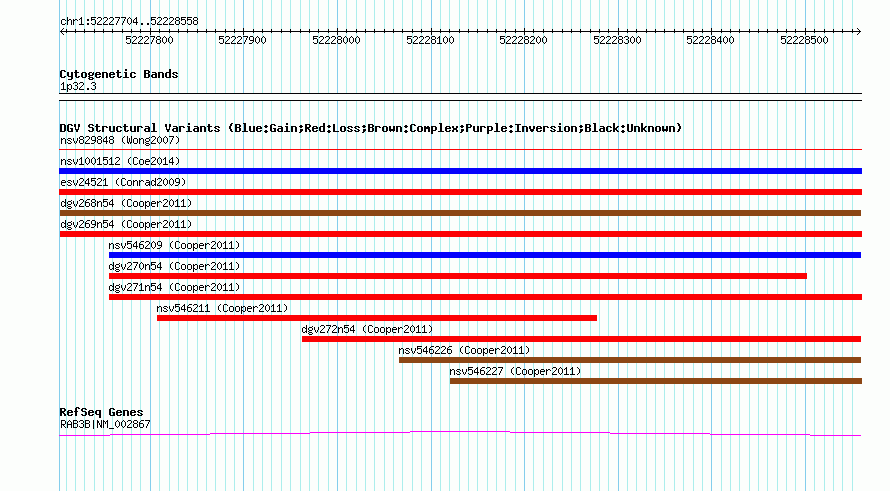This screenshot has height=491, width=890.
Task: Select the red nsv546211 loss bar
Action: point(377,318)
